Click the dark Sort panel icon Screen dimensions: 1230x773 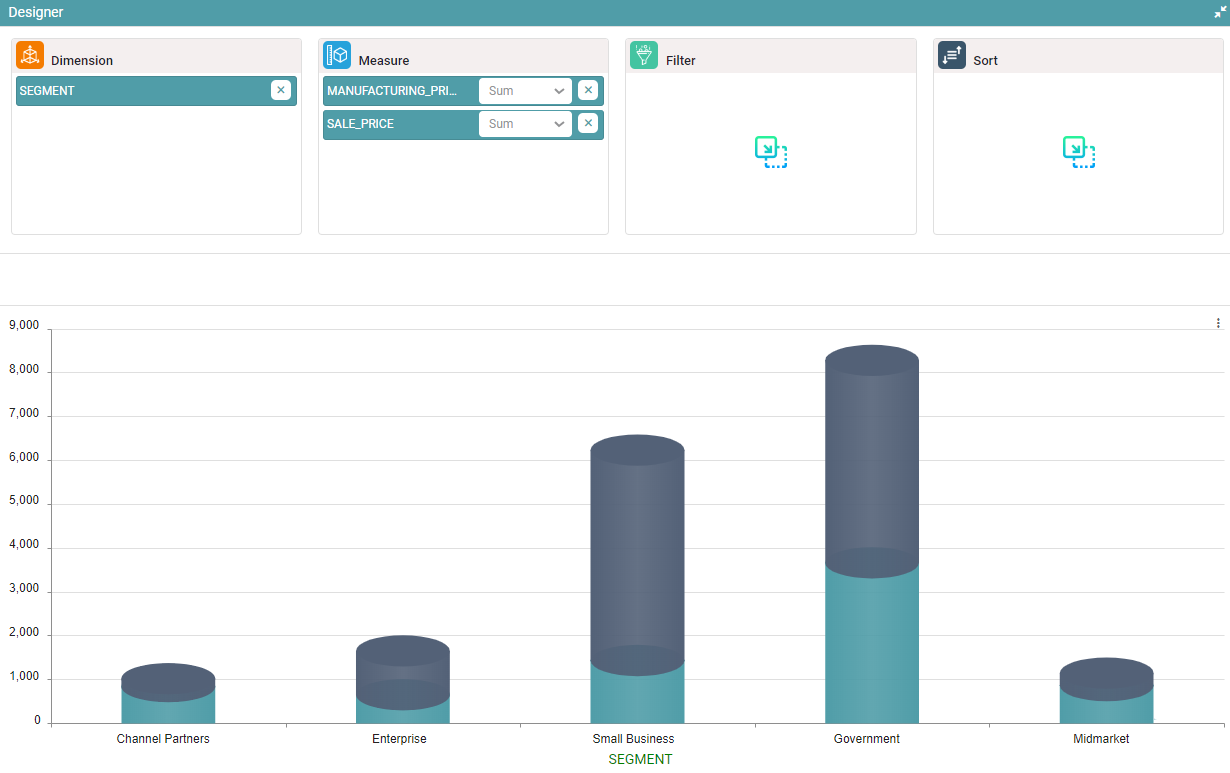pos(951,56)
